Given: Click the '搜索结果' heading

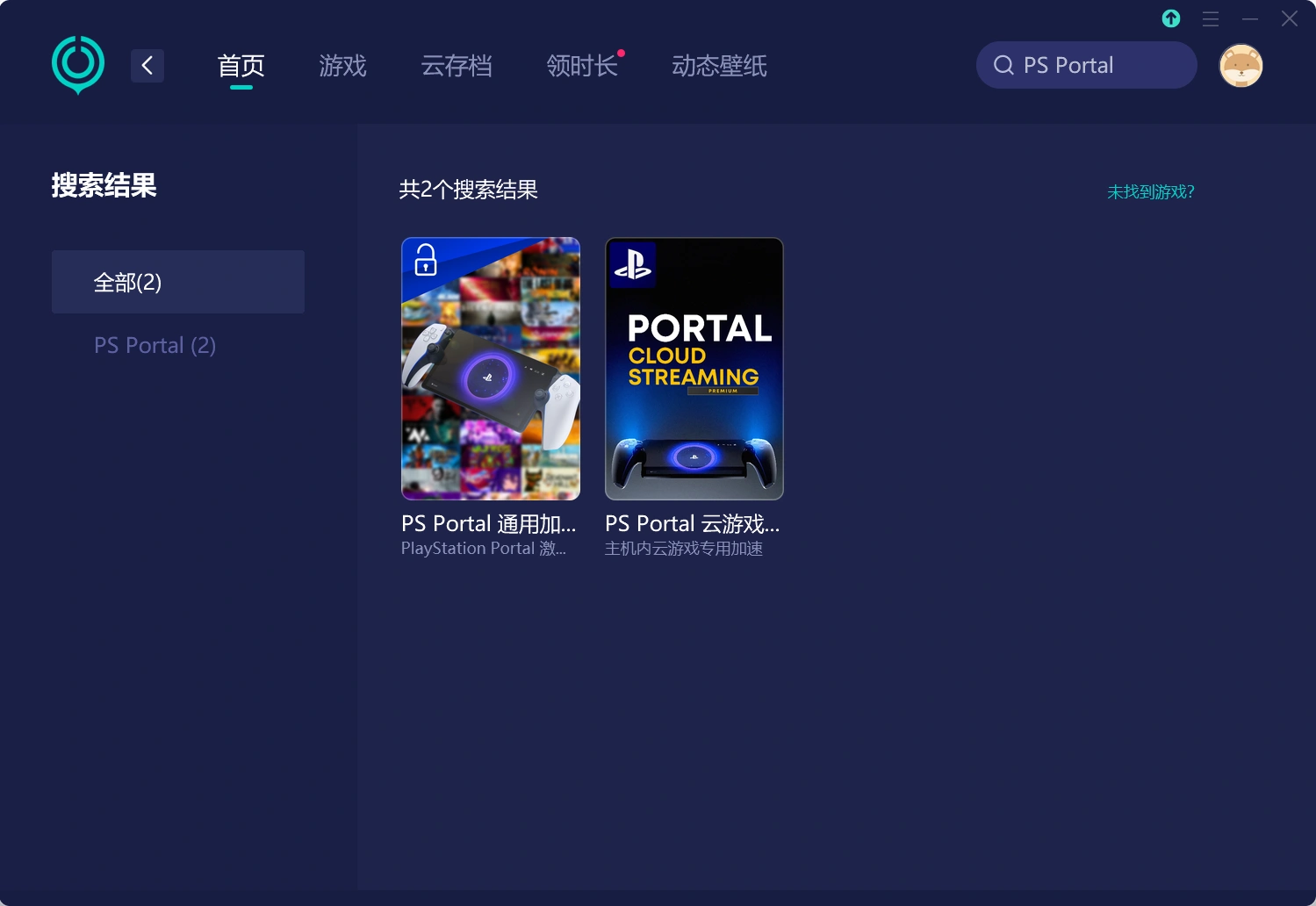Looking at the screenshot, I should click(x=104, y=185).
